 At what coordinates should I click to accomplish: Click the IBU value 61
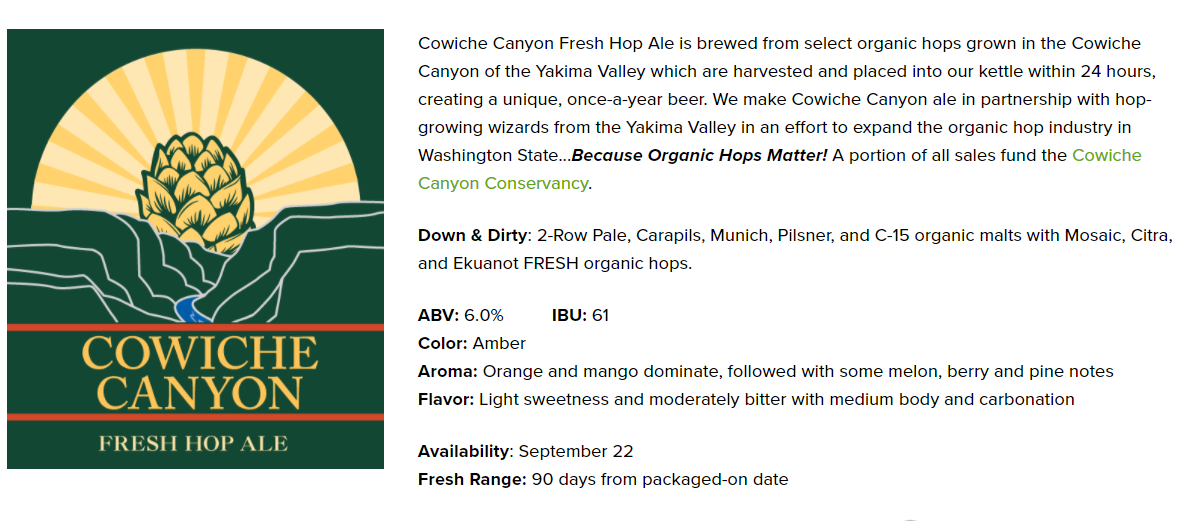(600, 315)
